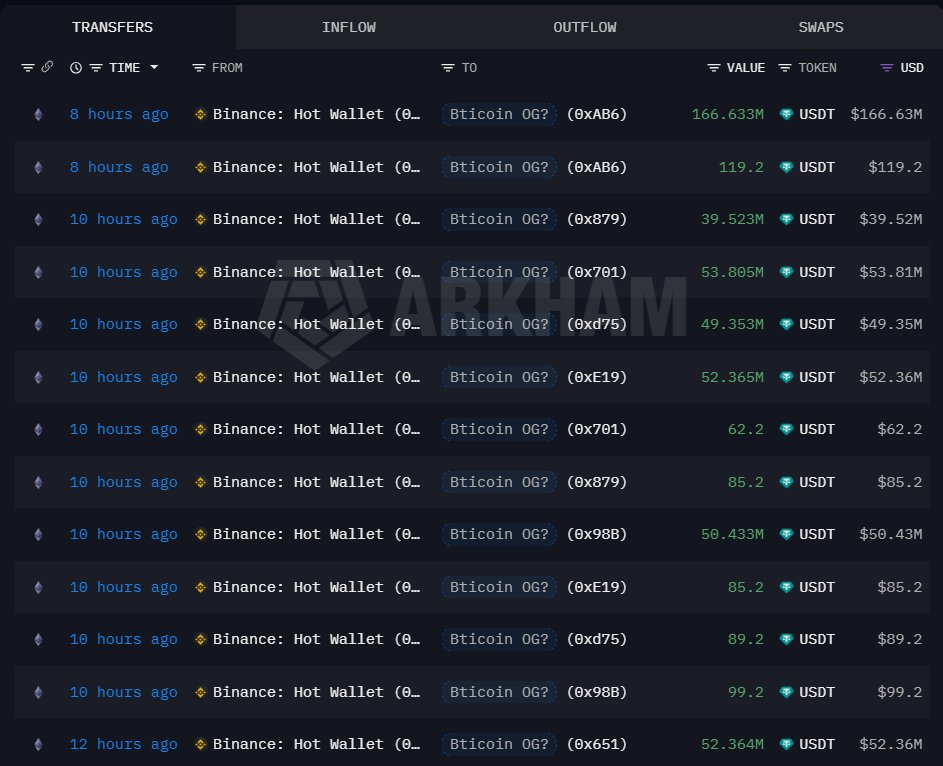Viewport: 943px width, 766px height.
Task: Click the value 62.2
Action: point(746,429)
